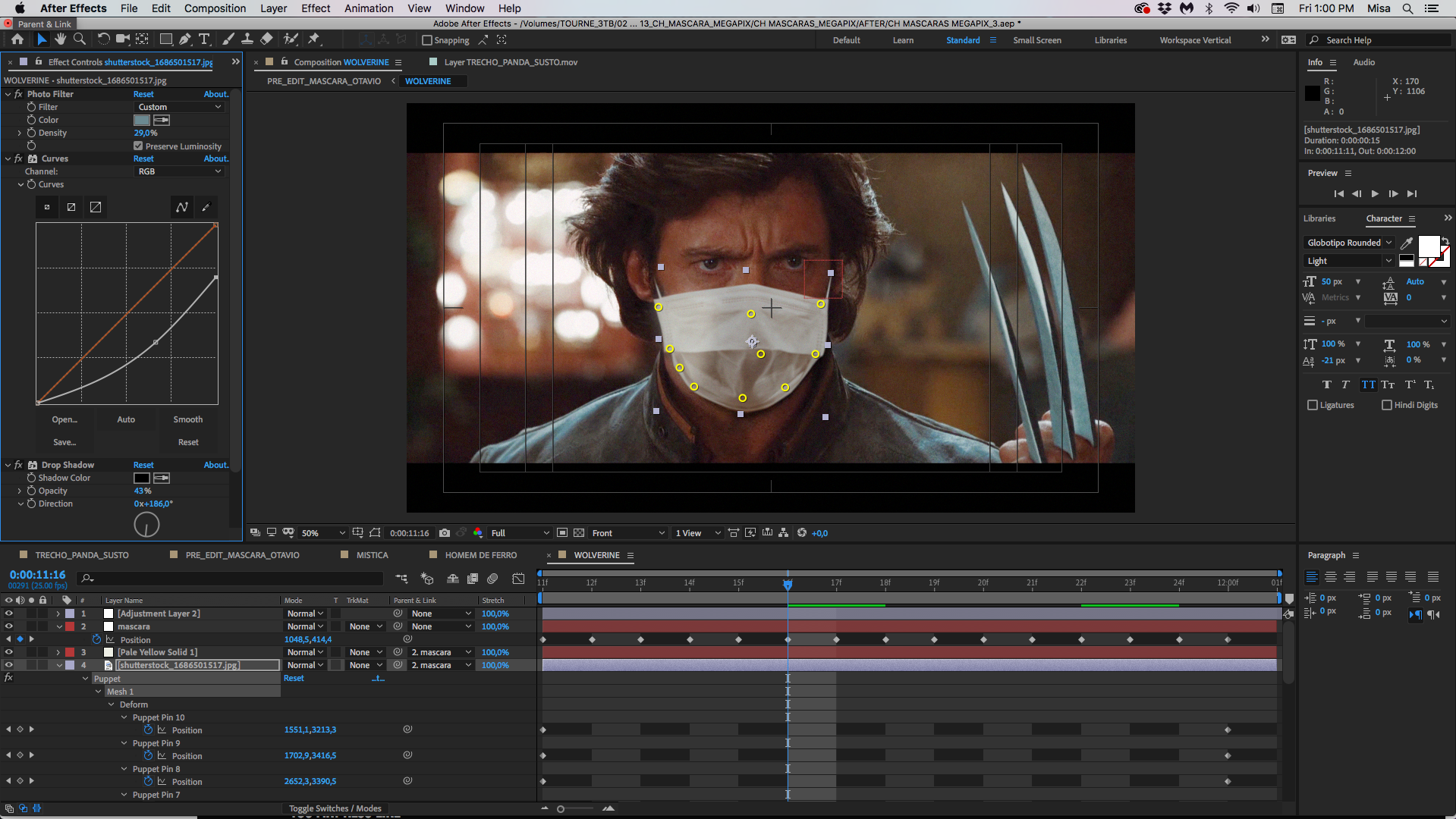Screen dimensions: 1456x819
Task: Toggle transparency grid in viewer
Action: pos(579,533)
